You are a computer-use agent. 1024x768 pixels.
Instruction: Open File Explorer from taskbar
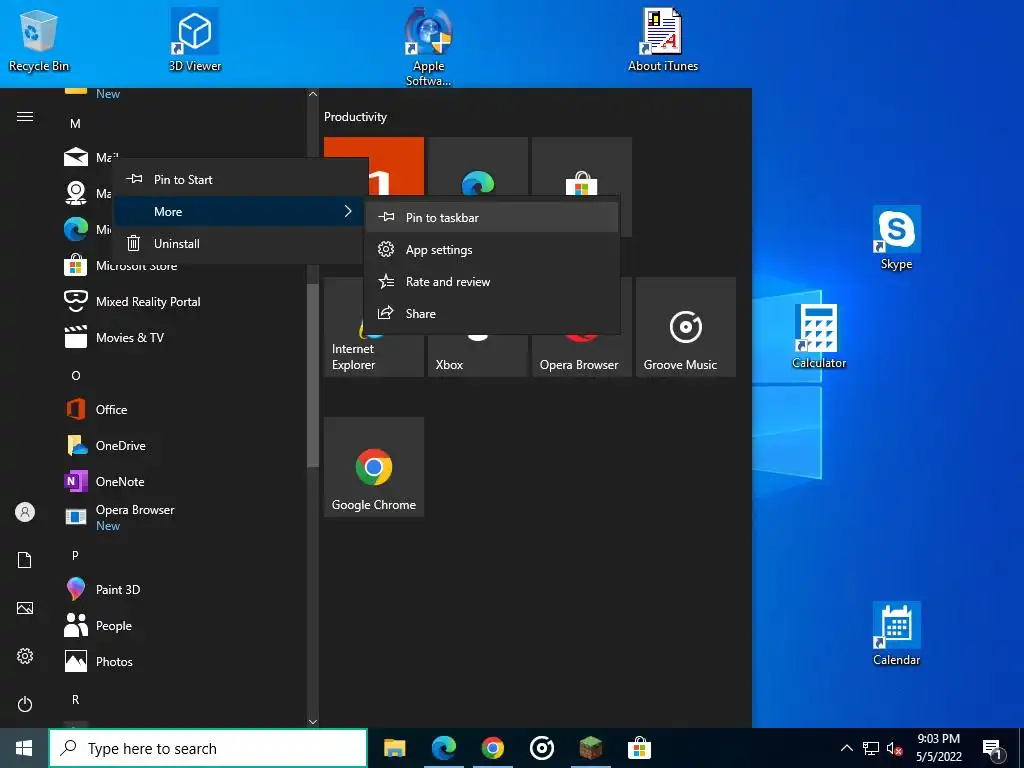(394, 748)
